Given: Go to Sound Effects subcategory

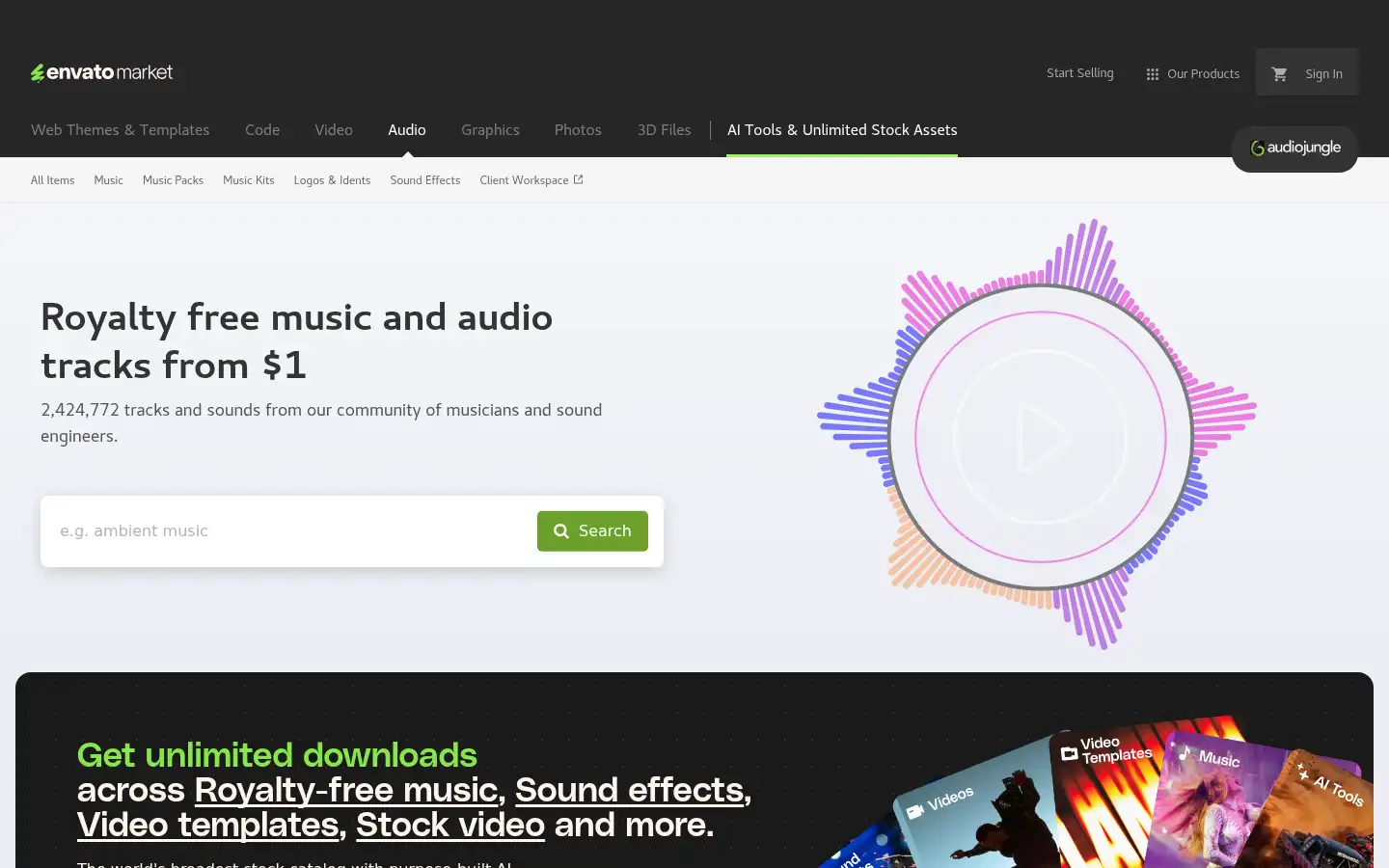Looking at the screenshot, I should pyautogui.click(x=425, y=180).
